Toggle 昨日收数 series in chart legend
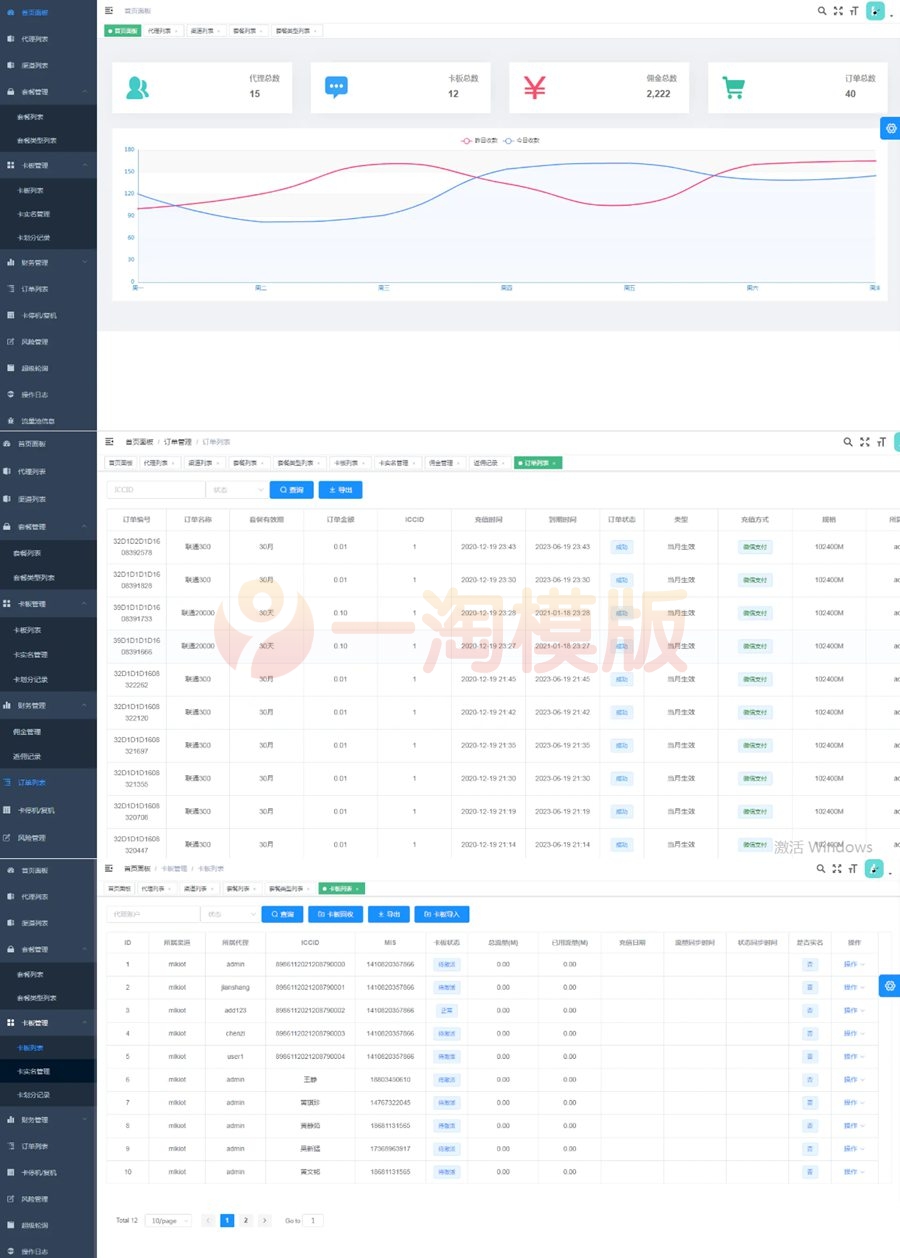Viewport: 900px width, 1258px height. point(479,141)
